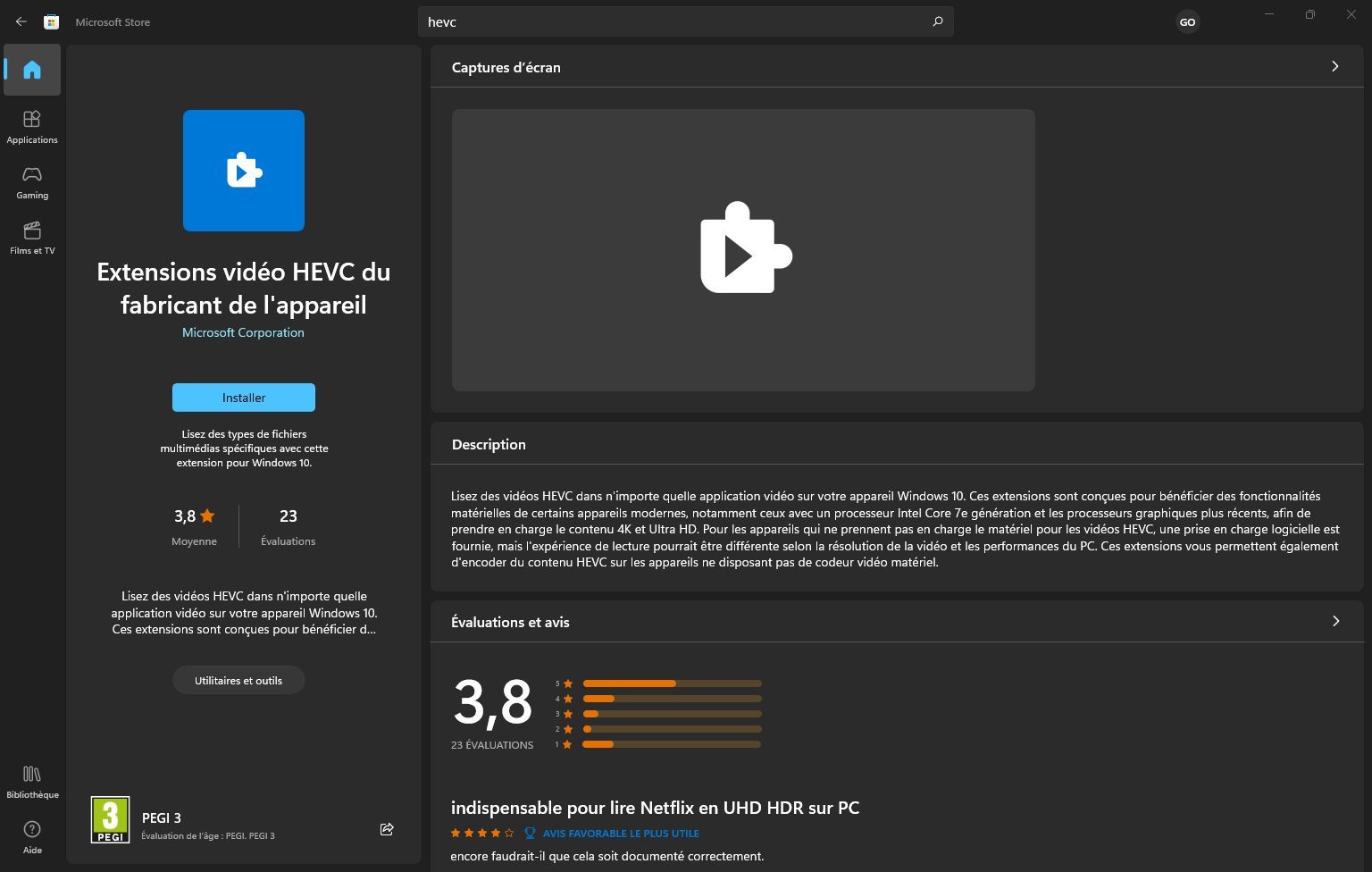Close the Microsoft Store window
The image size is (1372, 872).
1351,14
